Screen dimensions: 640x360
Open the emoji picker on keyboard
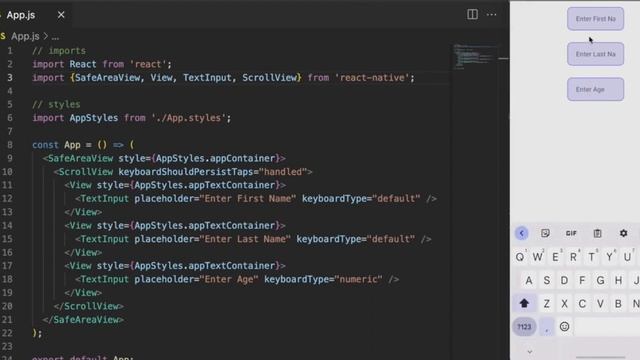564,327
